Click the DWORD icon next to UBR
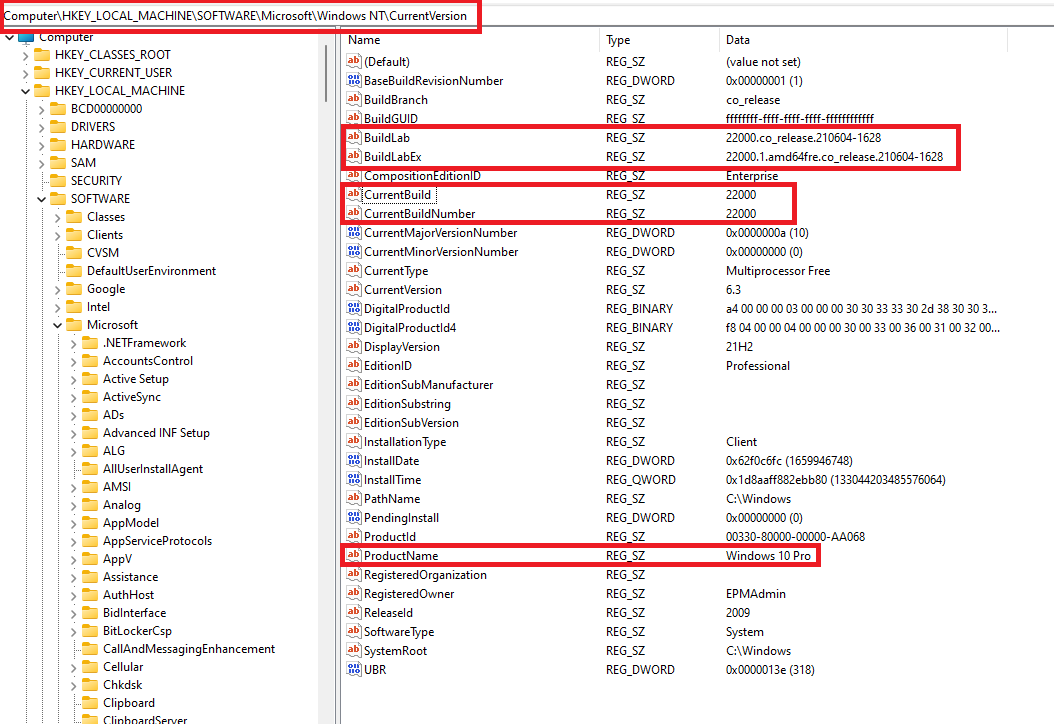1054x724 pixels. point(353,670)
